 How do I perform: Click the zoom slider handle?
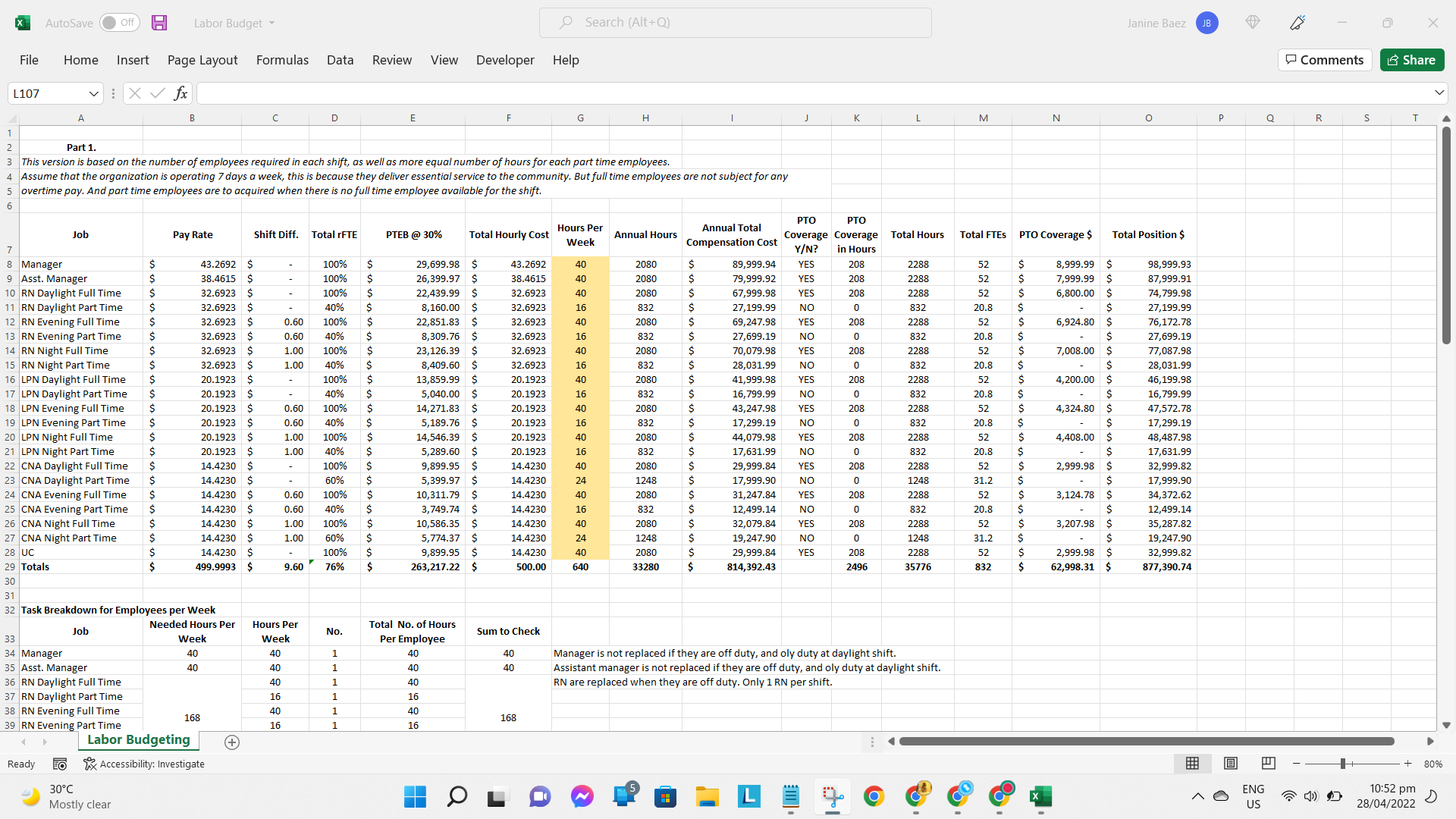[x=1342, y=764]
